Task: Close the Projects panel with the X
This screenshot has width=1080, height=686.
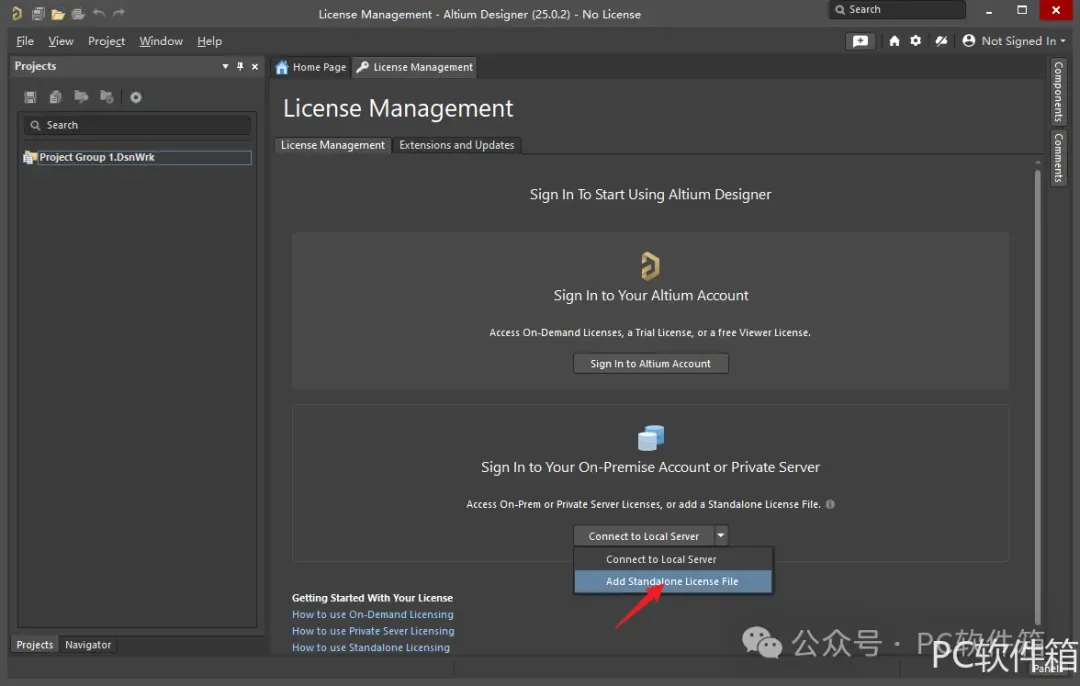Action: click(255, 67)
